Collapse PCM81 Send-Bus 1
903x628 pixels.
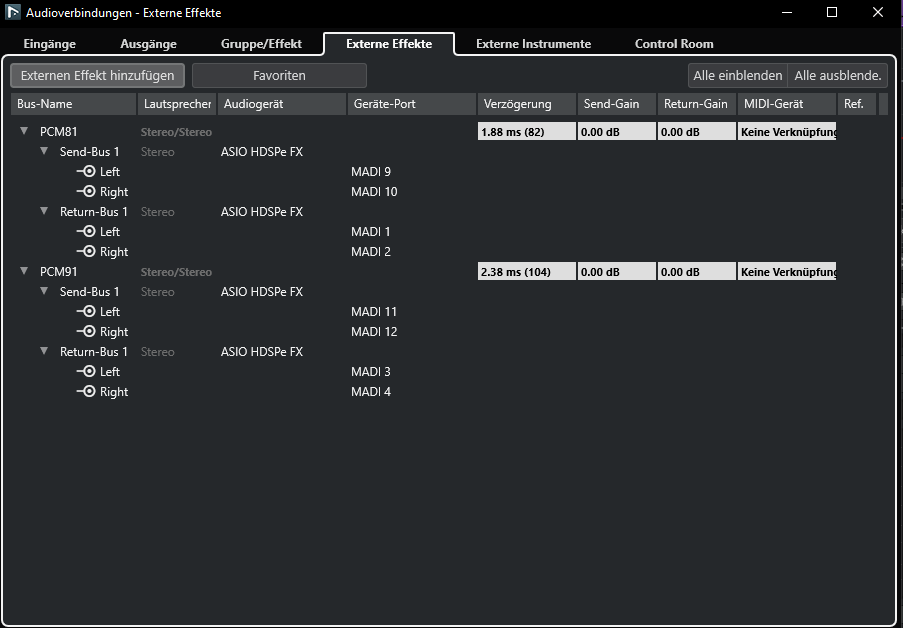44,151
